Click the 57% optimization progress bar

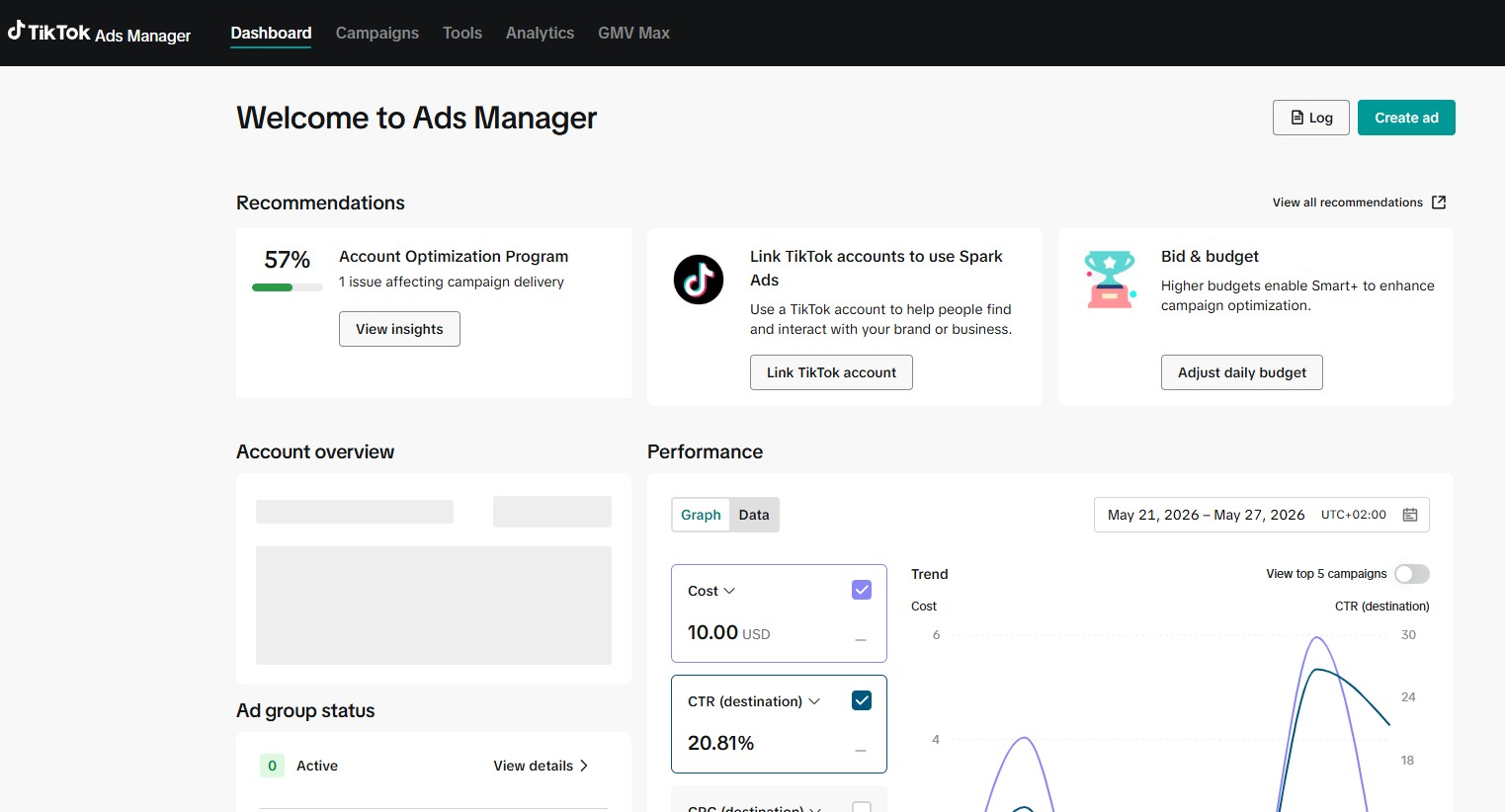point(288,287)
